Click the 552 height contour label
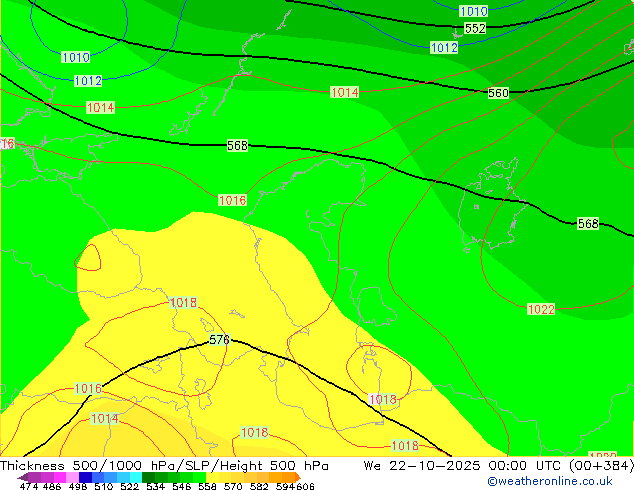The image size is (634, 490). (475, 28)
